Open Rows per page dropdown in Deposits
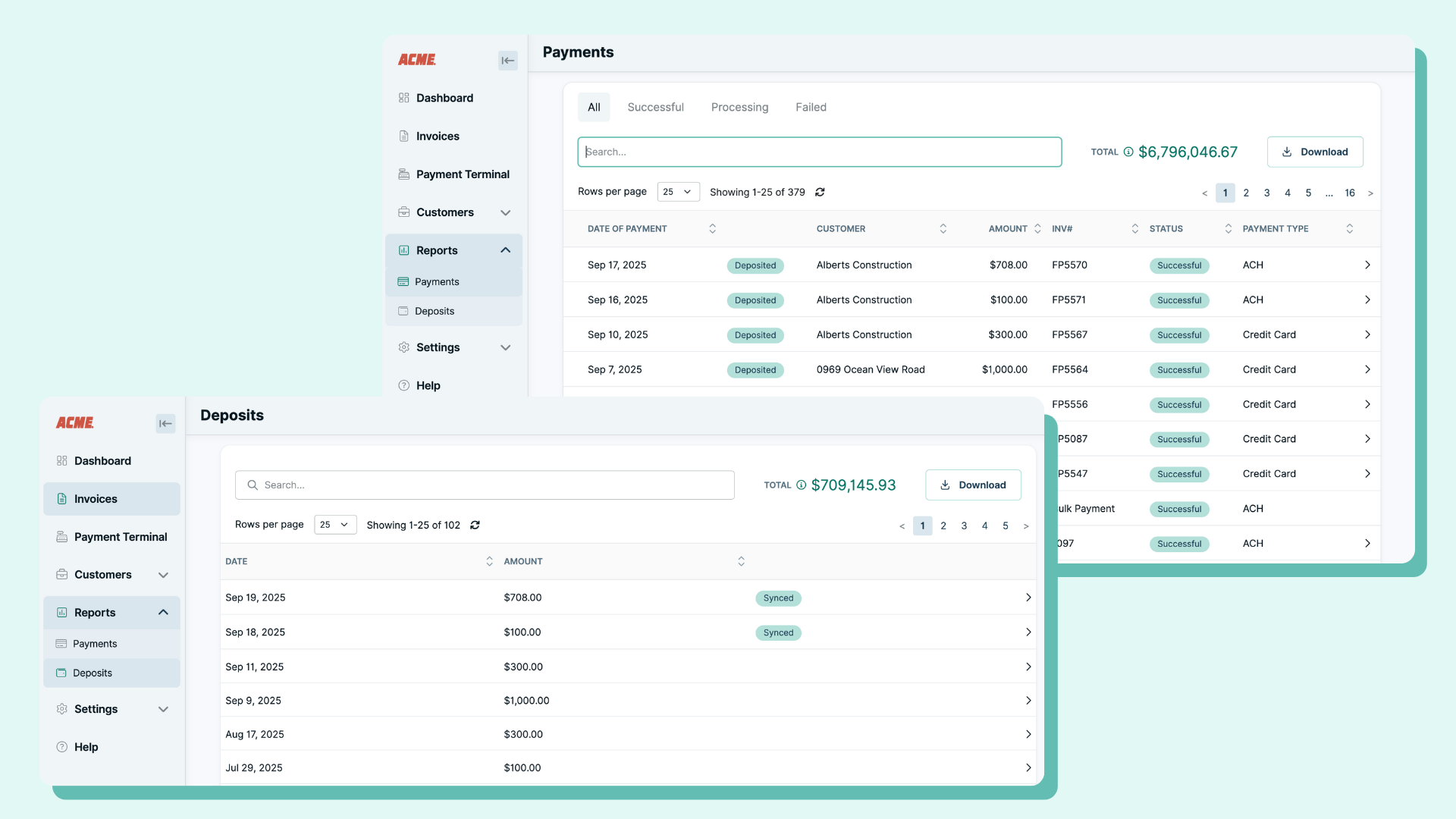This screenshot has height=819, width=1456. (x=335, y=525)
